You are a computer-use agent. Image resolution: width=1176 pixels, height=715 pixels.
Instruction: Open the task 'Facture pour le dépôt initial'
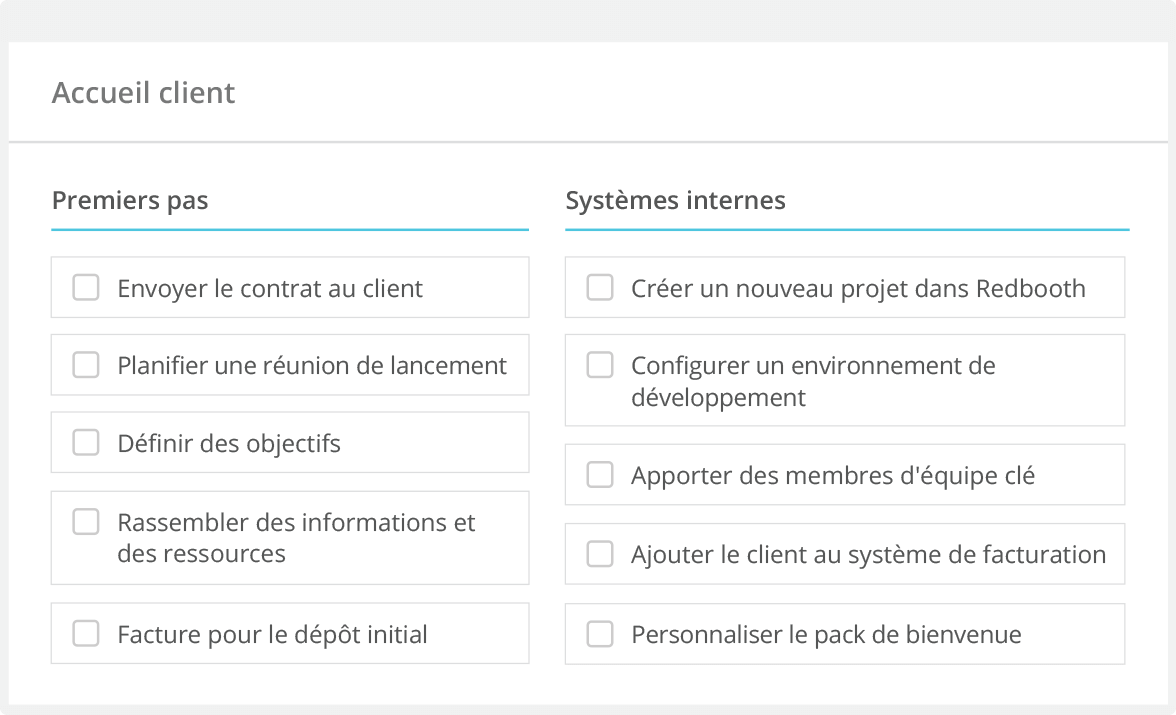pos(272,633)
